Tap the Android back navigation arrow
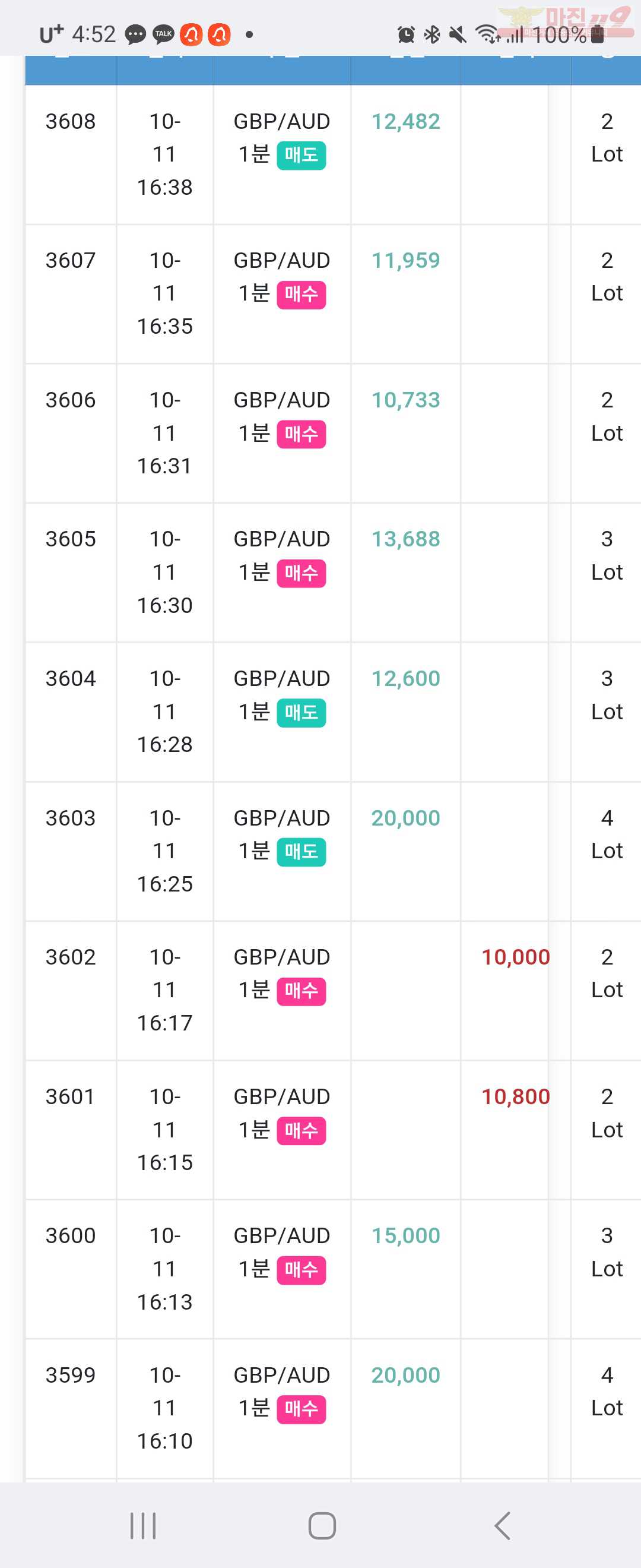The height and width of the screenshot is (1568, 641). [502, 1525]
